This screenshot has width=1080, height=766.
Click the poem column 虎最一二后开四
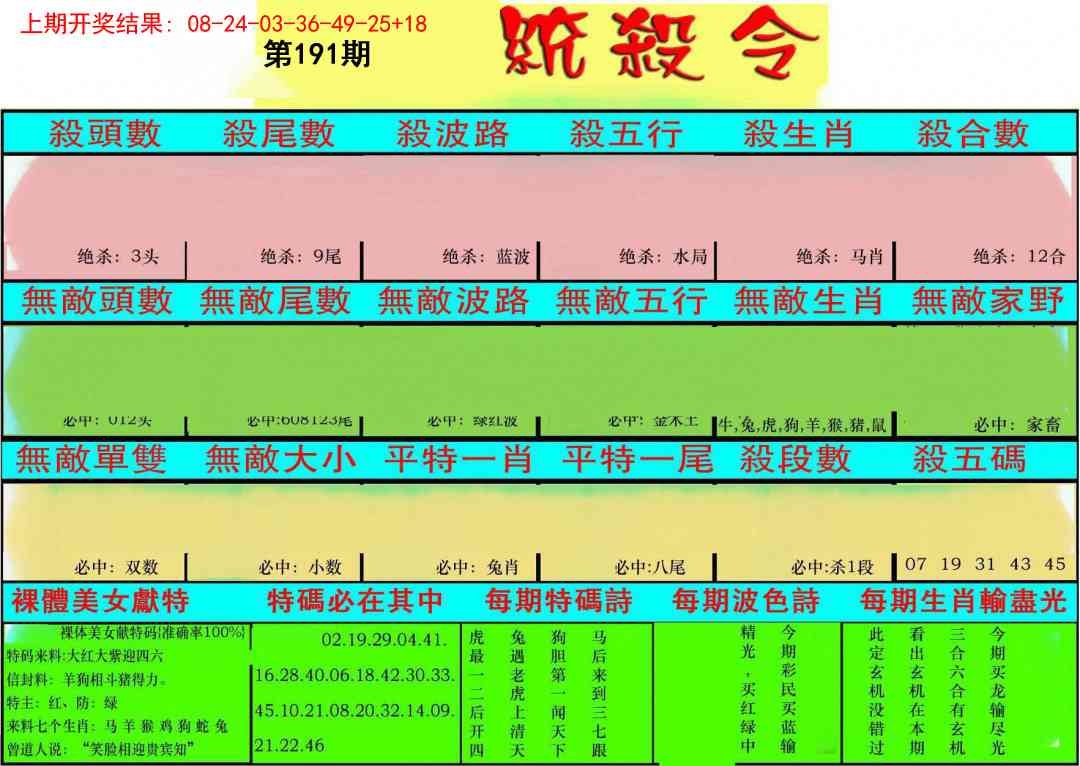coord(477,693)
